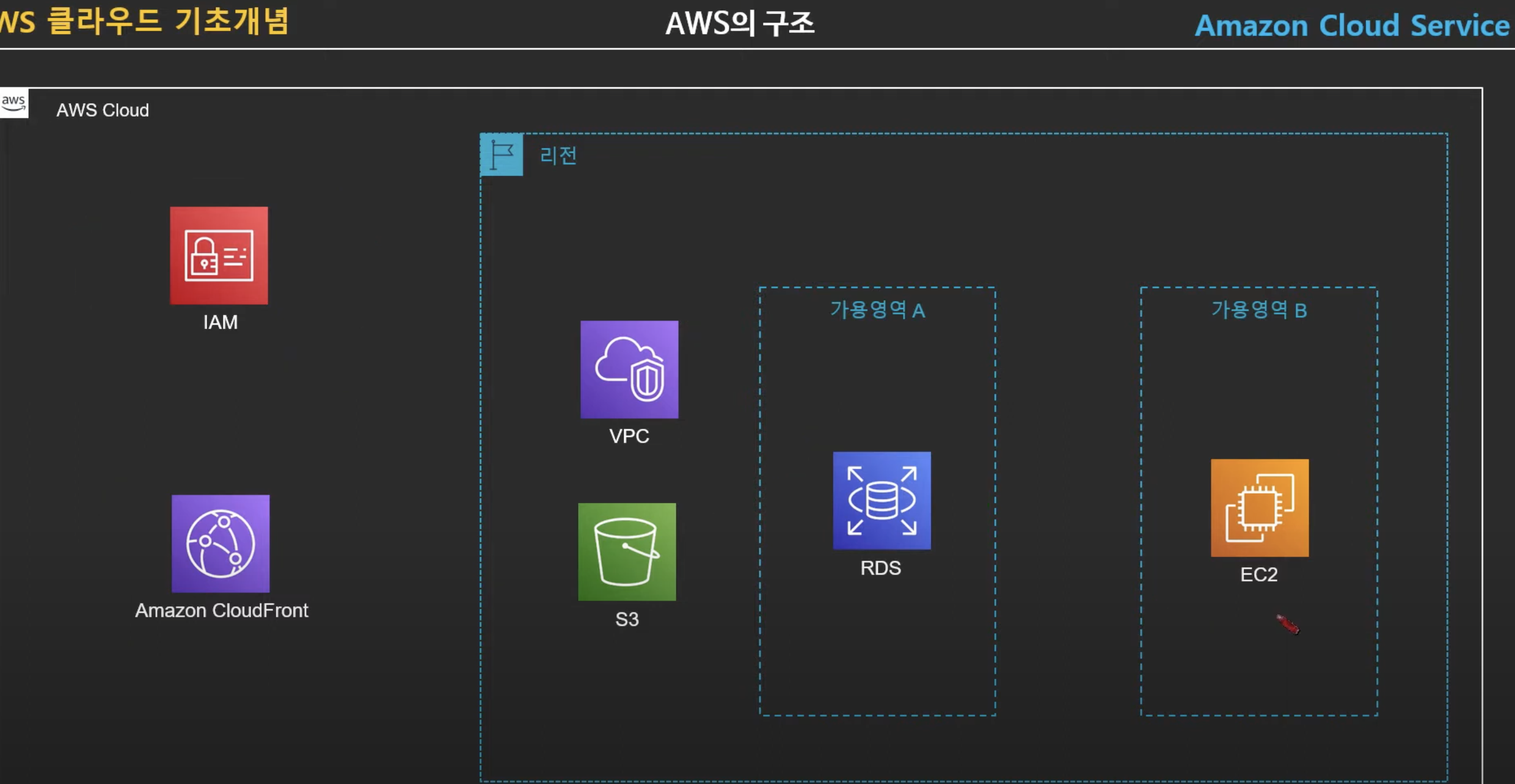Screen dimensions: 1515x784
Task: Click the aws logo badge
Action: 13,103
